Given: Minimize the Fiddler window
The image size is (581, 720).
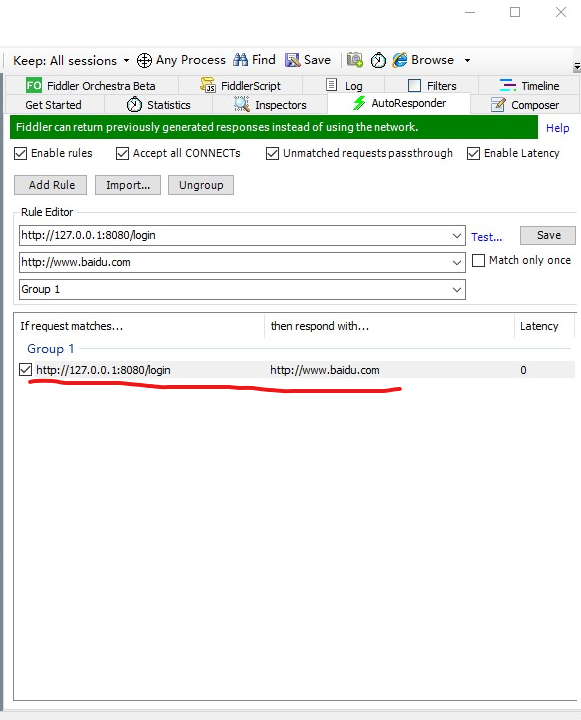Looking at the screenshot, I should (x=470, y=12).
